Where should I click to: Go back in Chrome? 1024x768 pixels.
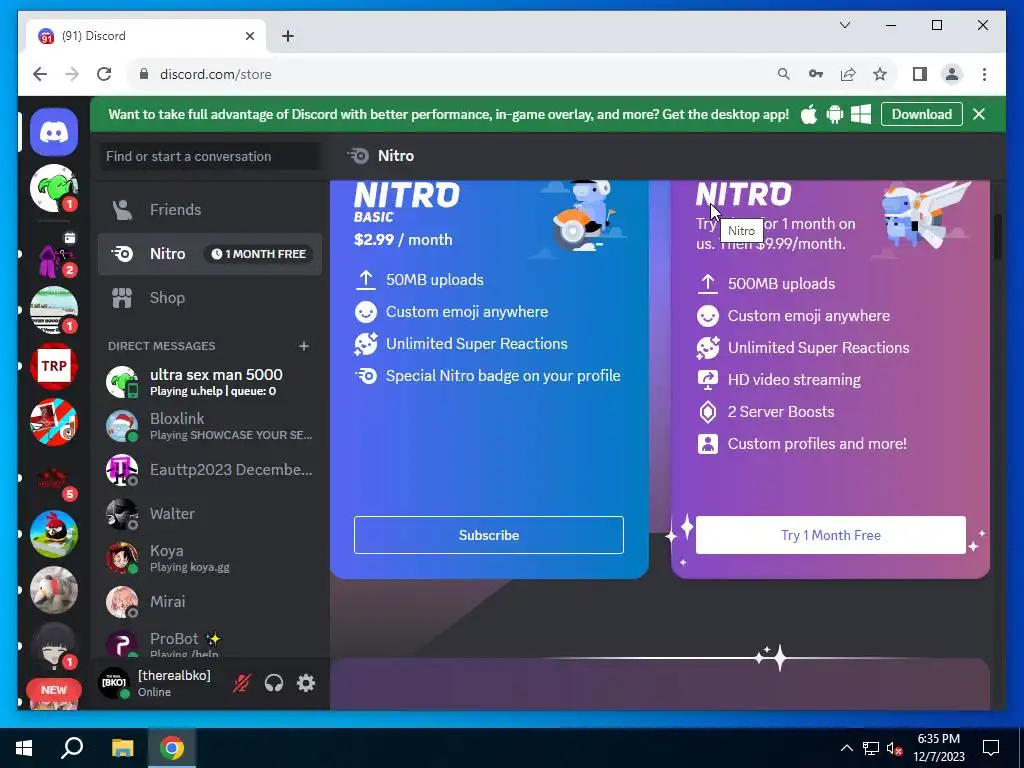(x=40, y=74)
